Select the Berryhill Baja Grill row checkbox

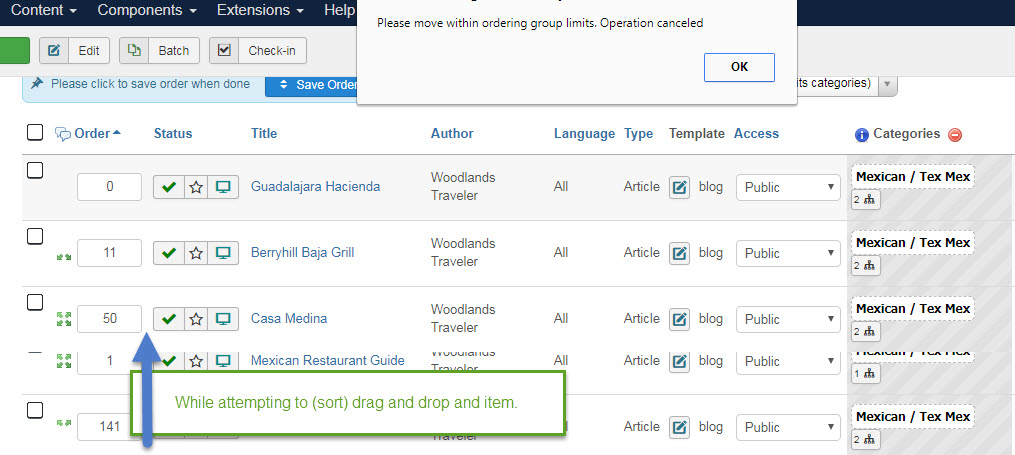click(x=35, y=236)
